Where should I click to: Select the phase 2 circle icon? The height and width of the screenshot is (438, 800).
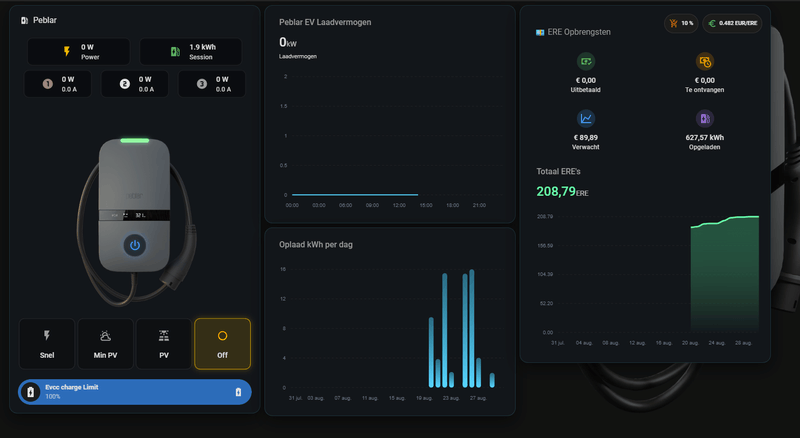(124, 84)
